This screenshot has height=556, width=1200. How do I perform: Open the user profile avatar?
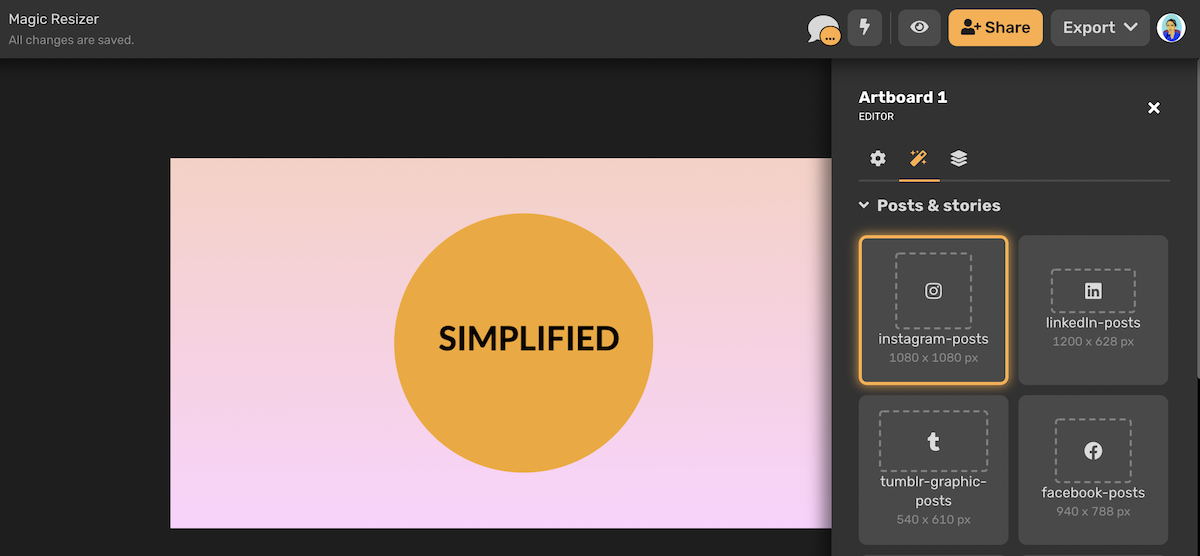tap(1171, 28)
